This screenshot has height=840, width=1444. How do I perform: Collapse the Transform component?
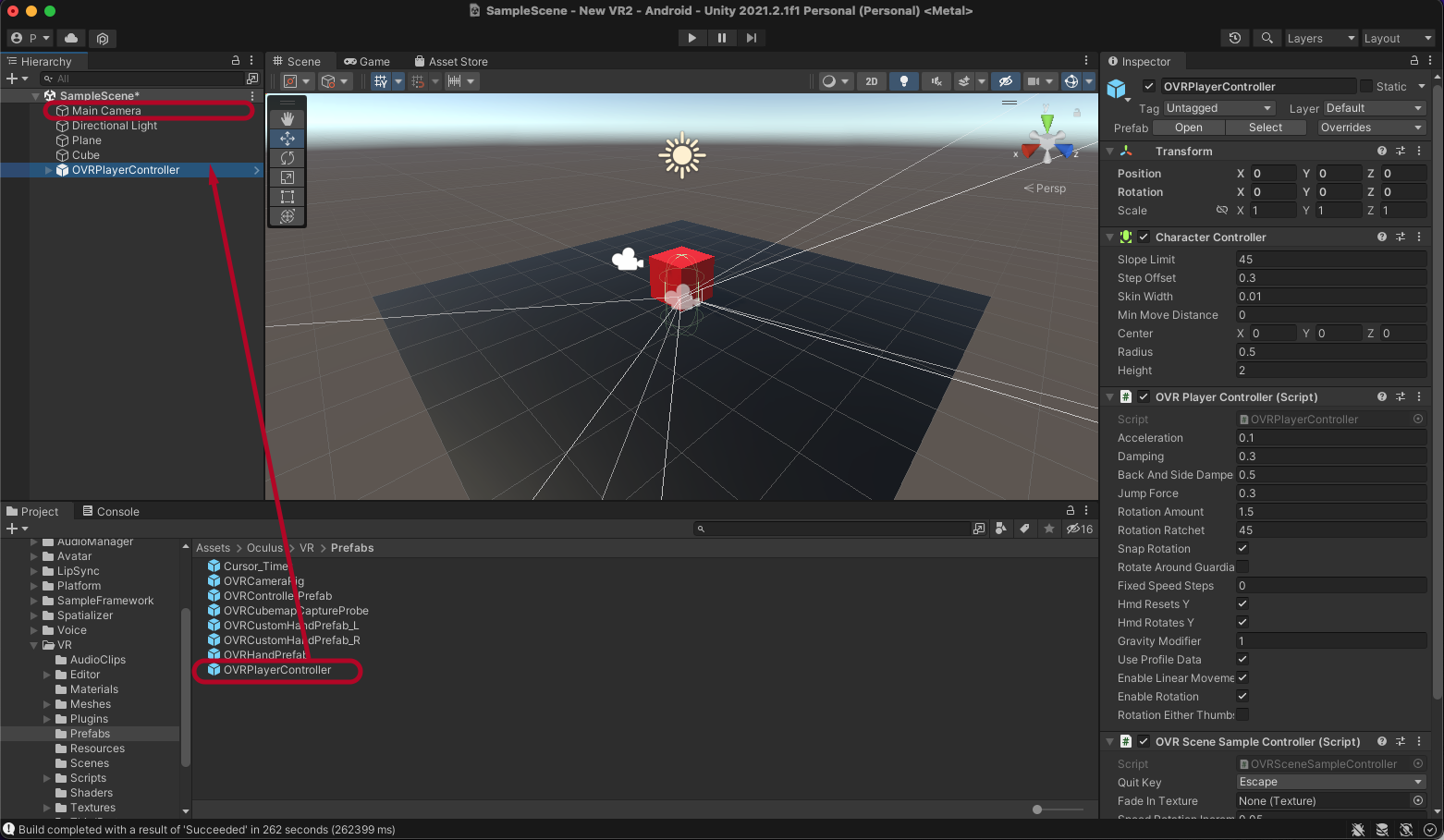click(1110, 151)
